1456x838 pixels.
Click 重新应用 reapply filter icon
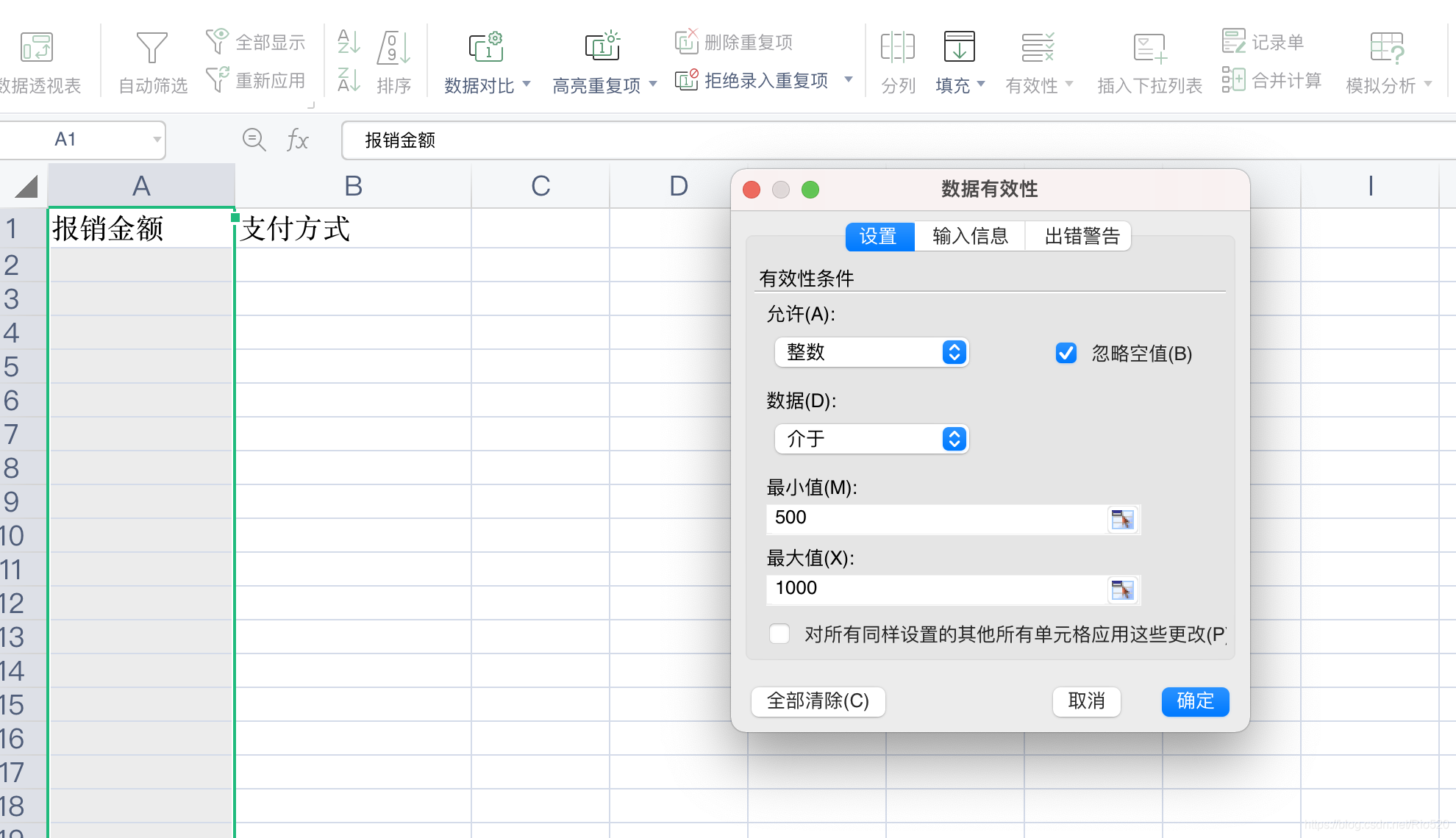(217, 79)
